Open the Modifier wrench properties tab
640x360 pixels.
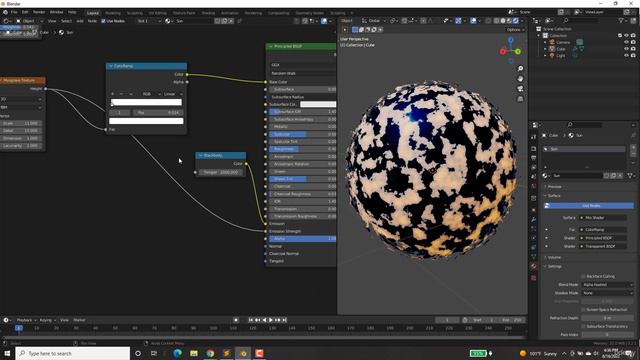click(x=533, y=220)
